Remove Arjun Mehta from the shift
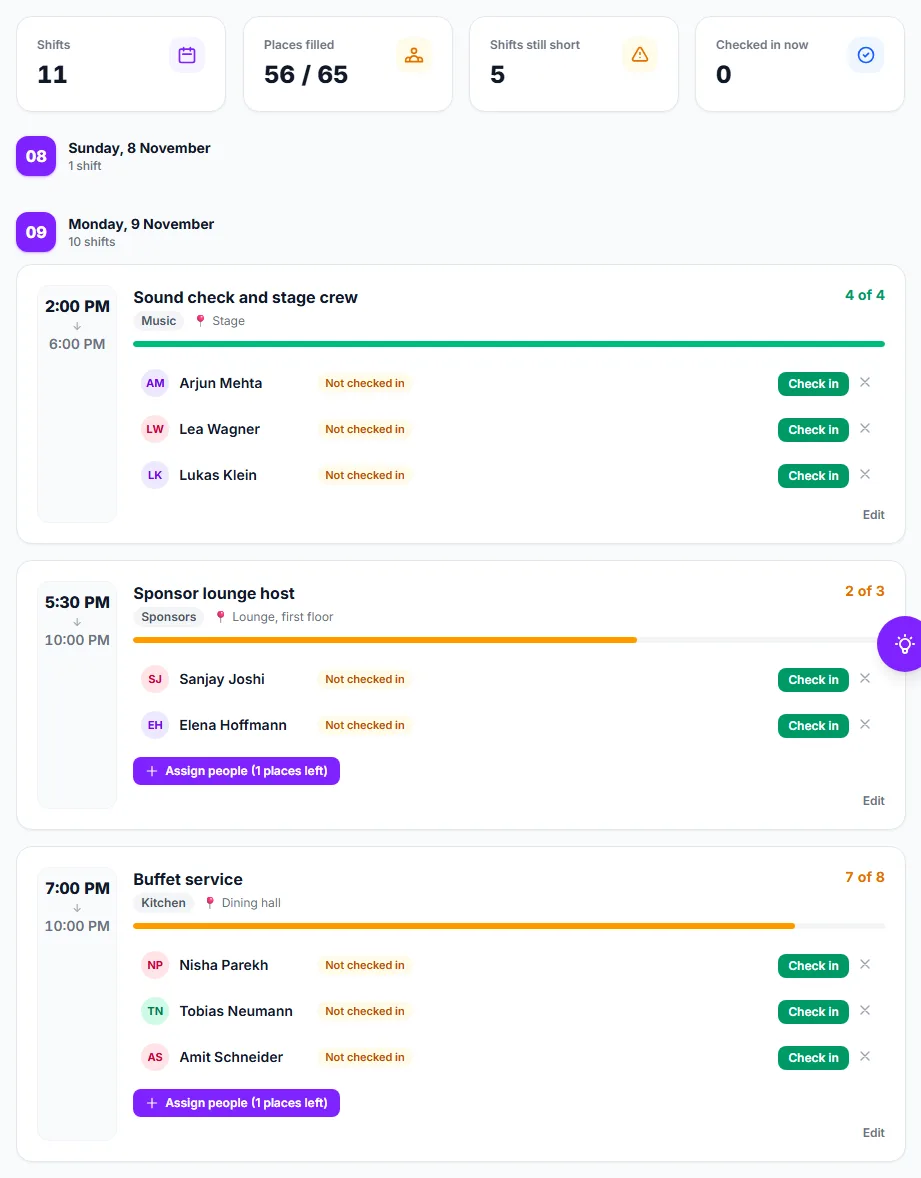921x1178 pixels. click(865, 382)
